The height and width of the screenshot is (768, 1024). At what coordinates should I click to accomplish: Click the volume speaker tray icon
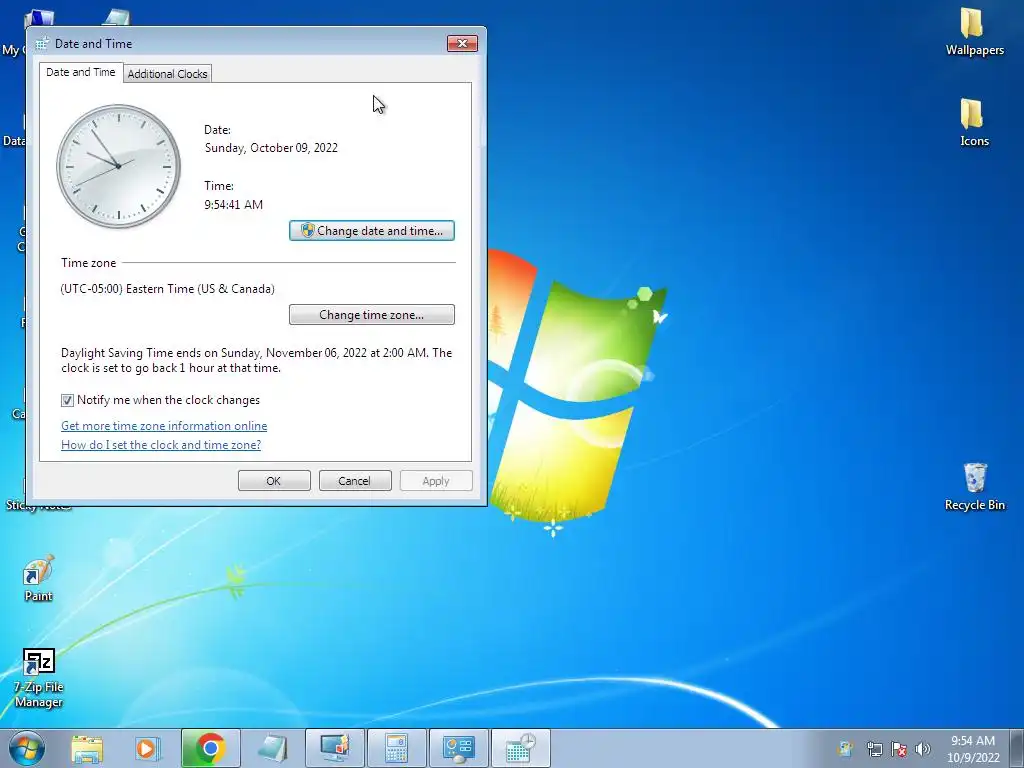tap(923, 749)
